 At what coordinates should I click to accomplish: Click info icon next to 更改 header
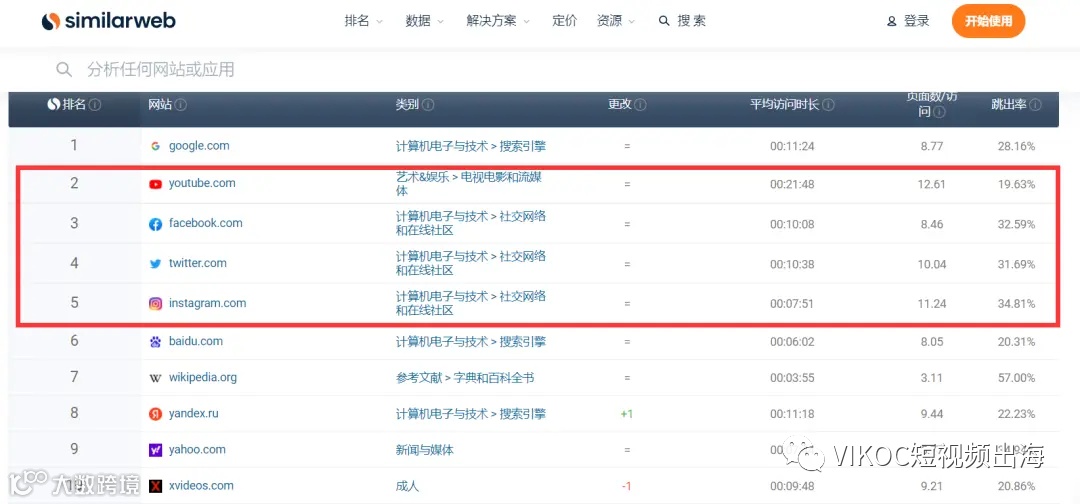tap(640, 105)
